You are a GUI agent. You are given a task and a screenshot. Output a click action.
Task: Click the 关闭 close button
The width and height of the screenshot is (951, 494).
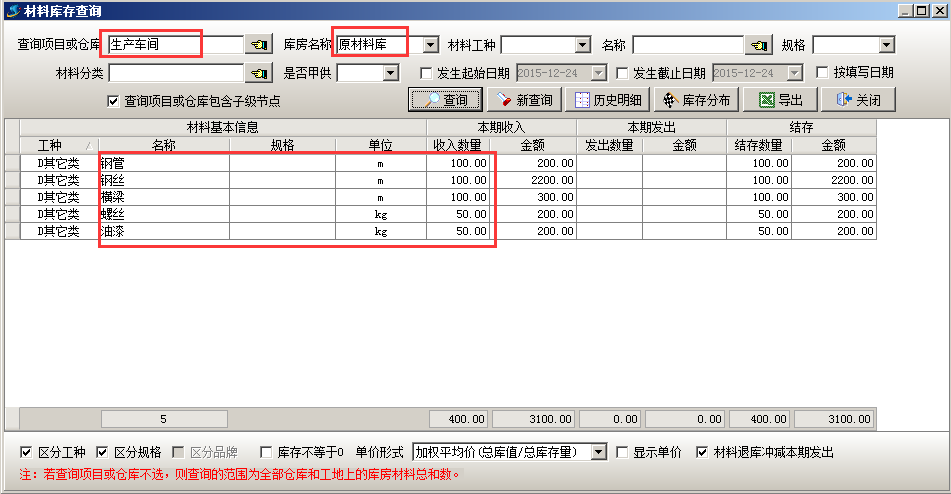point(858,100)
